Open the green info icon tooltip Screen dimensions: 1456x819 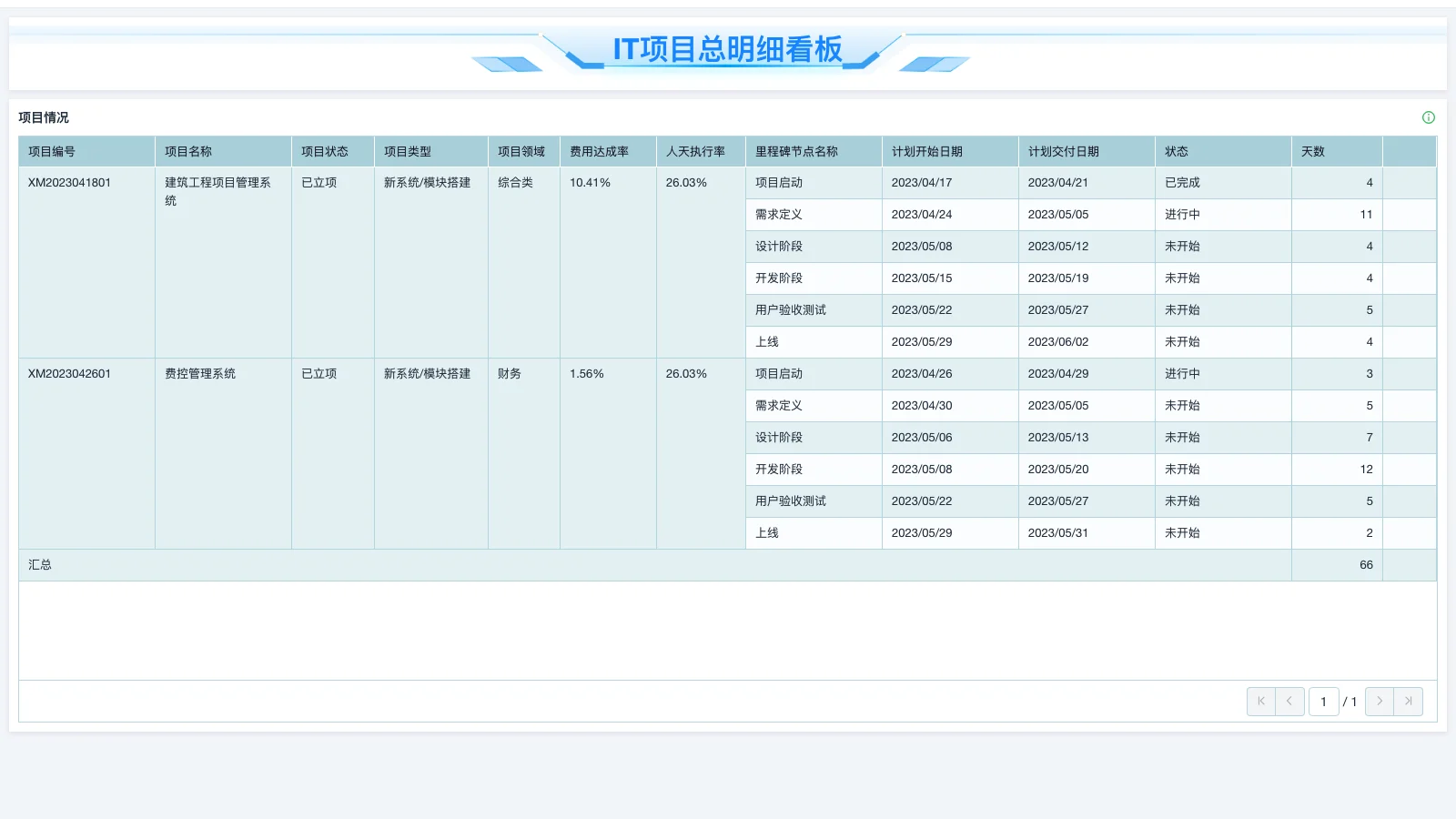[x=1429, y=116]
